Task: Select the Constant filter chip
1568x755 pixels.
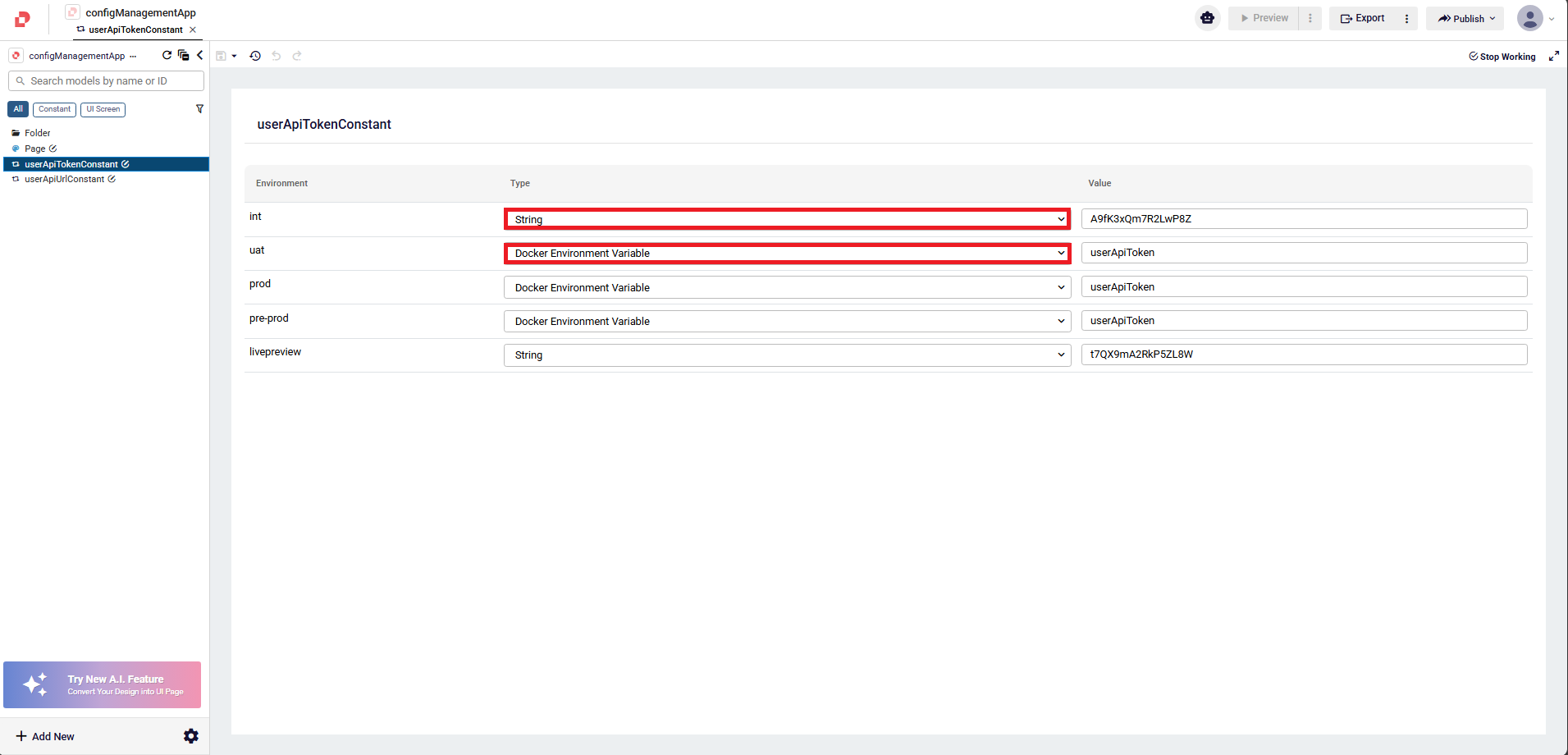Action: click(x=54, y=109)
